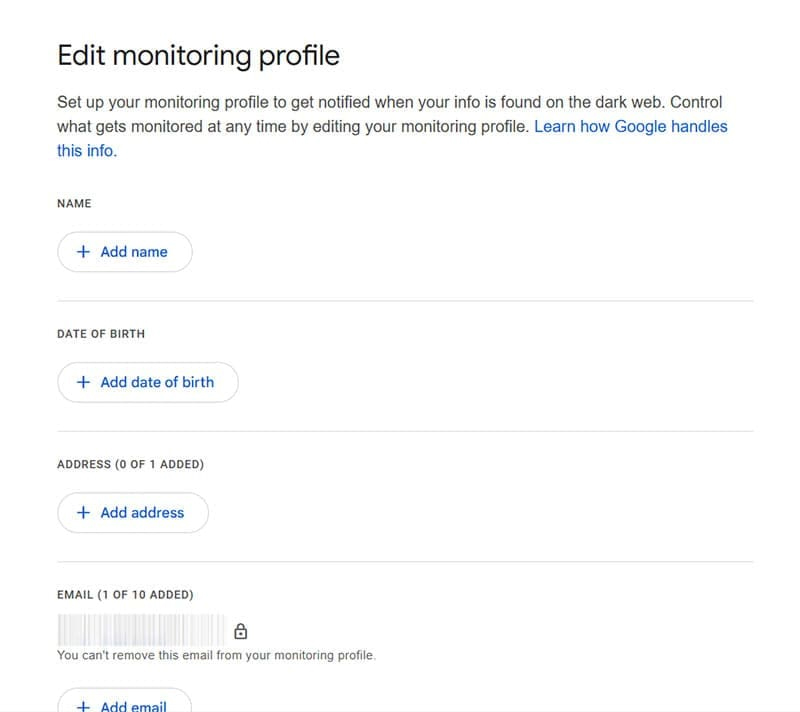Add another email address to monitor

tap(124, 705)
